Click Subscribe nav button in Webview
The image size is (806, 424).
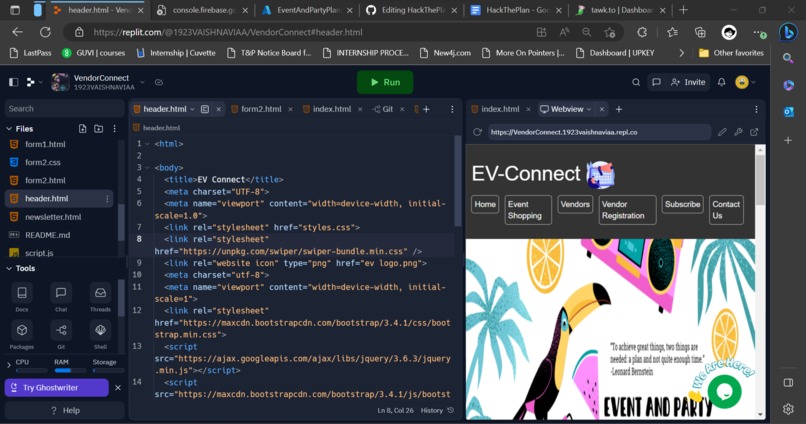pos(682,204)
